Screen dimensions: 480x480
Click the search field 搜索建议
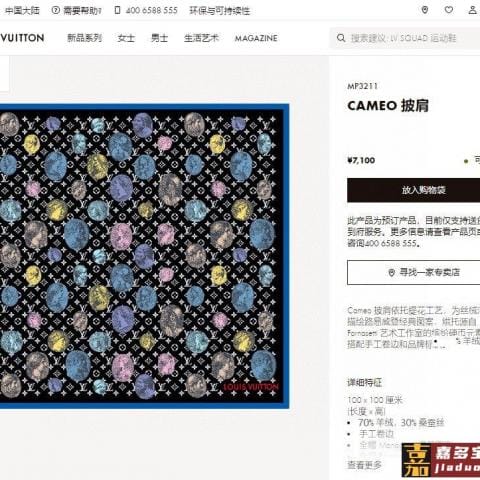pyautogui.click(x=405, y=38)
